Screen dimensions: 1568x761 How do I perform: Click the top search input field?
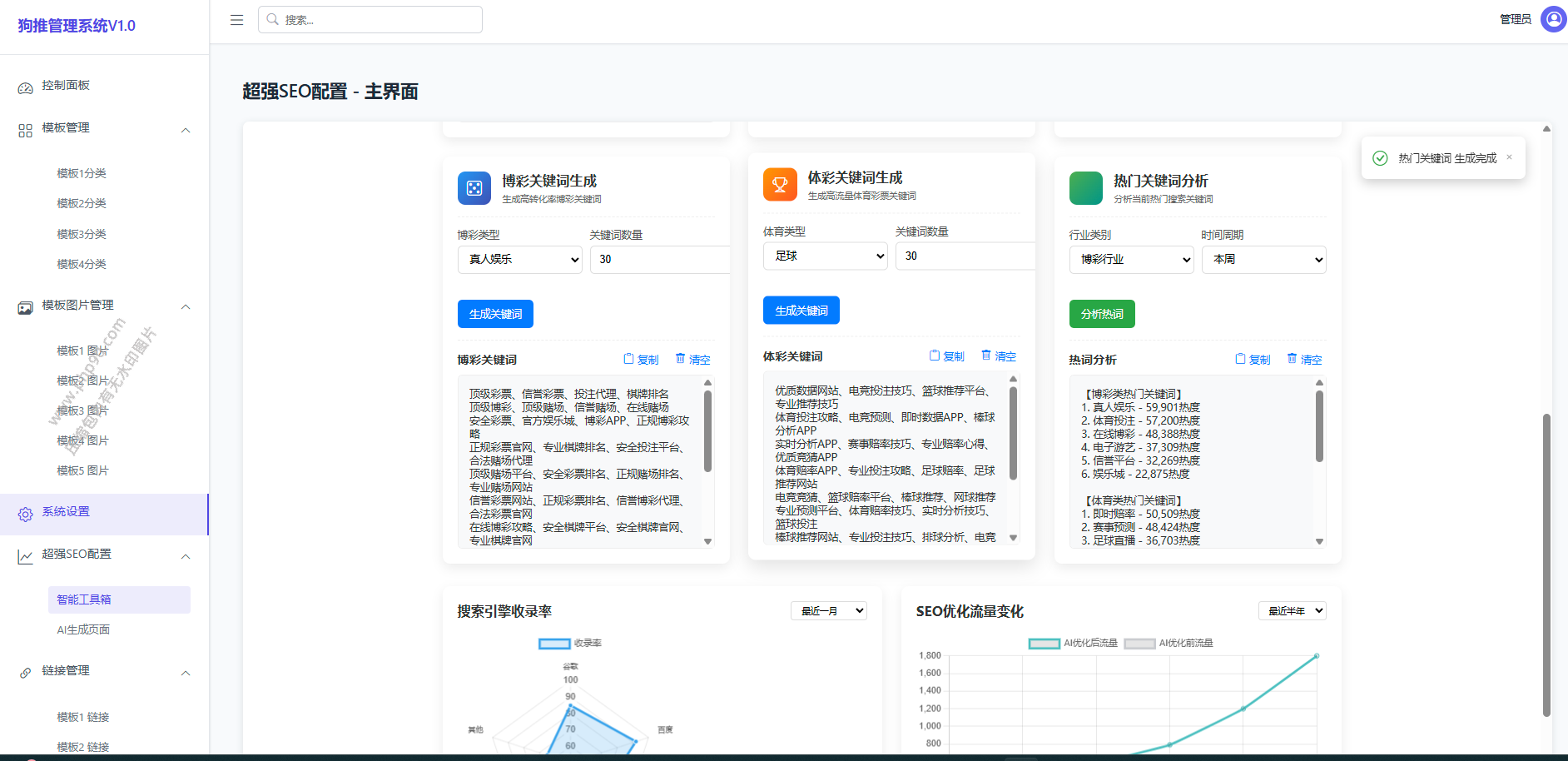[x=370, y=20]
